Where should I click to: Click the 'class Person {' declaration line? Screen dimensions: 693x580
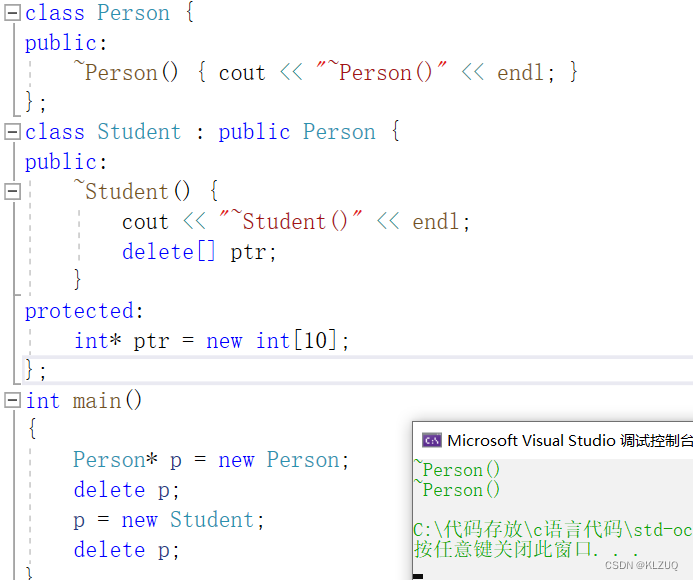[110, 12]
